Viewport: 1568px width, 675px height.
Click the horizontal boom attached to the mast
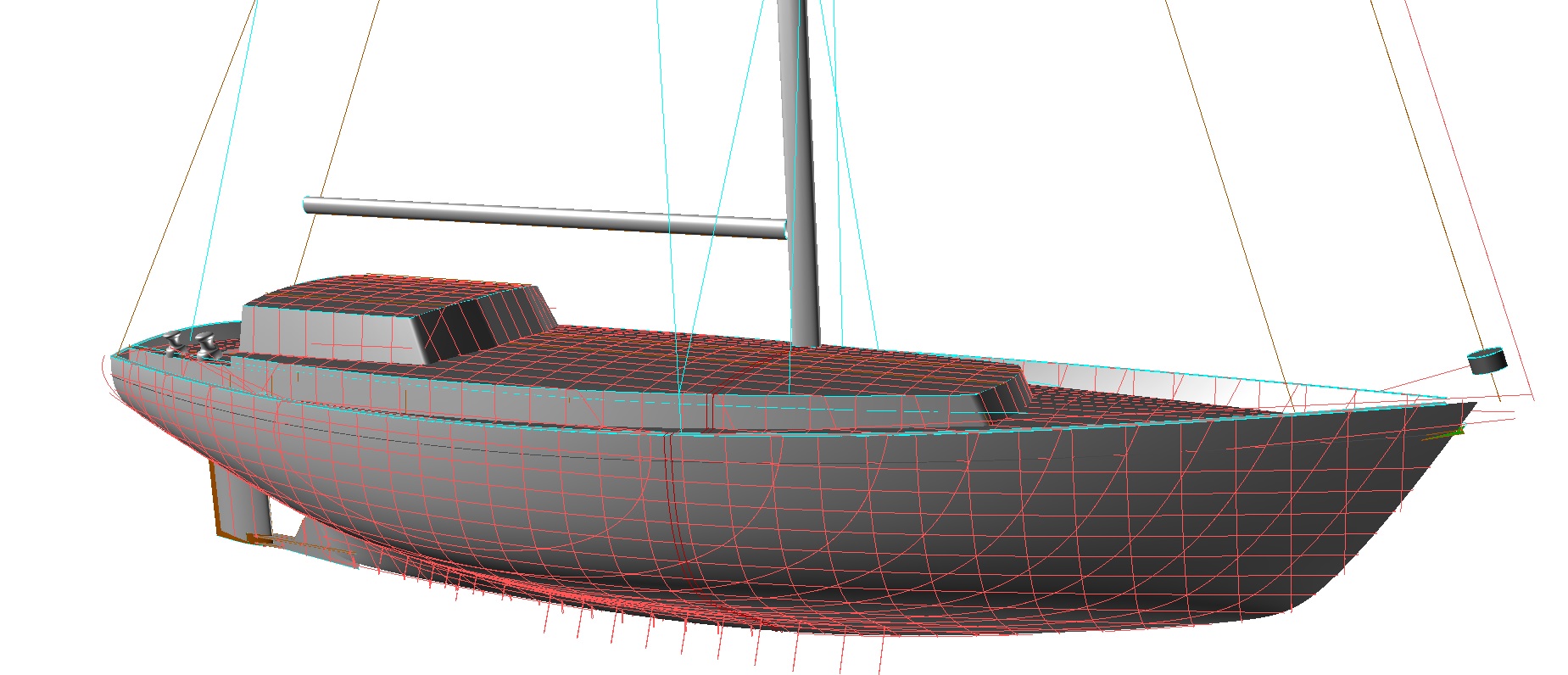tap(544, 217)
